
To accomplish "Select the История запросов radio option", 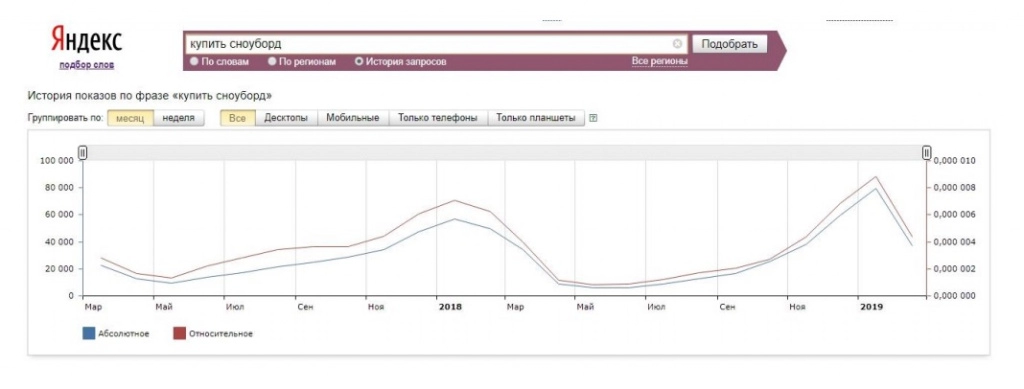I will [359, 61].
